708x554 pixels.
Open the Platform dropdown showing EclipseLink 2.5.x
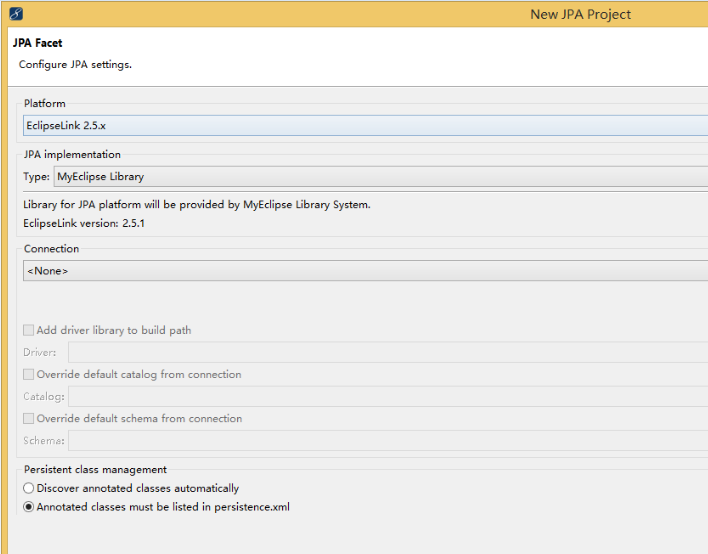tap(365, 126)
